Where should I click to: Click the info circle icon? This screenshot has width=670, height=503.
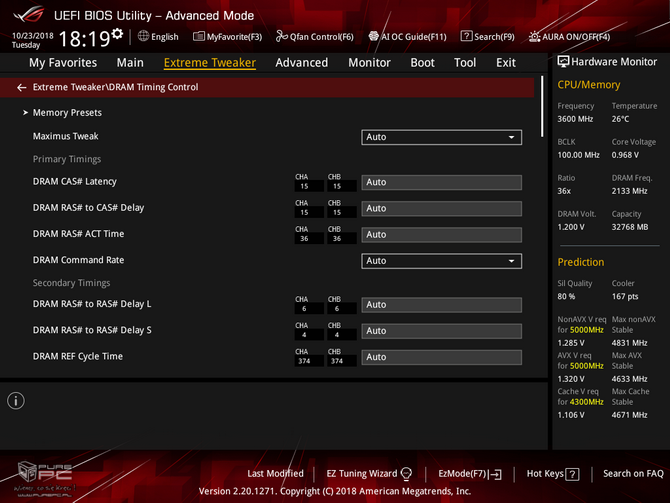point(16,401)
